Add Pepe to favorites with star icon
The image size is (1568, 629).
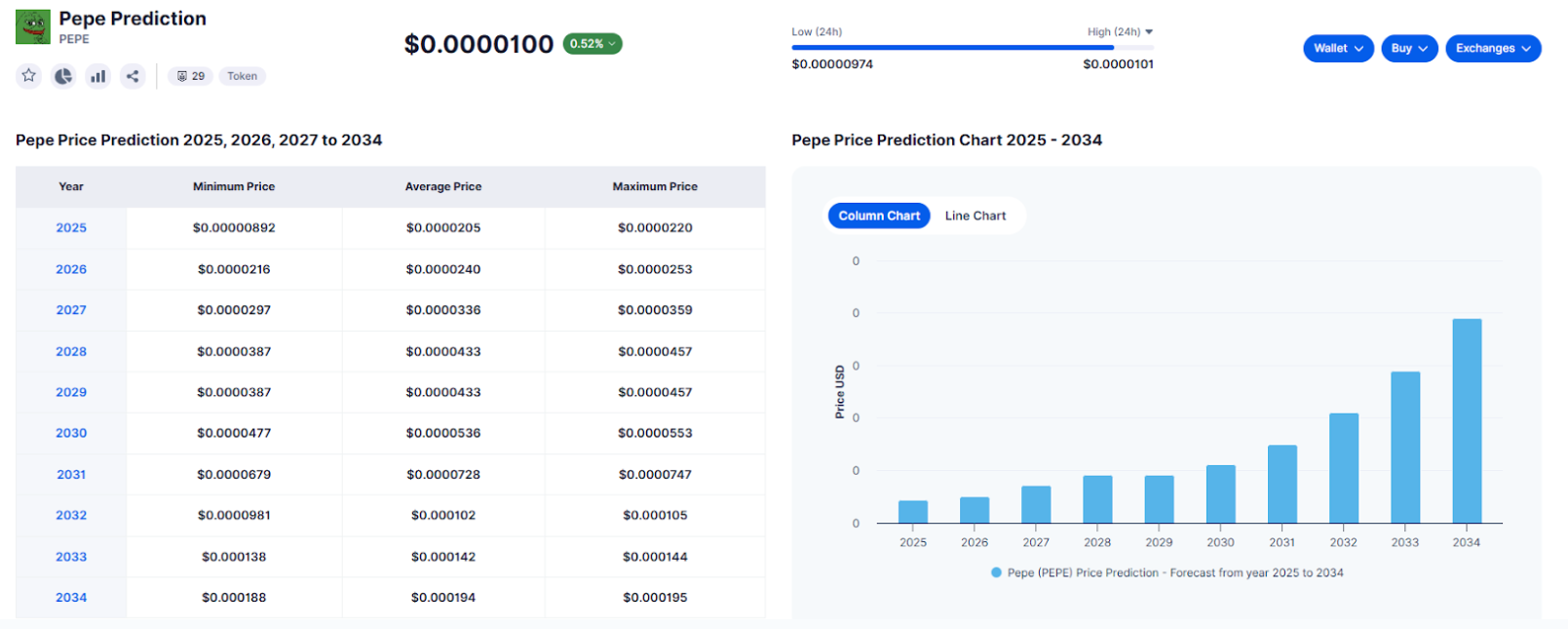(29, 75)
